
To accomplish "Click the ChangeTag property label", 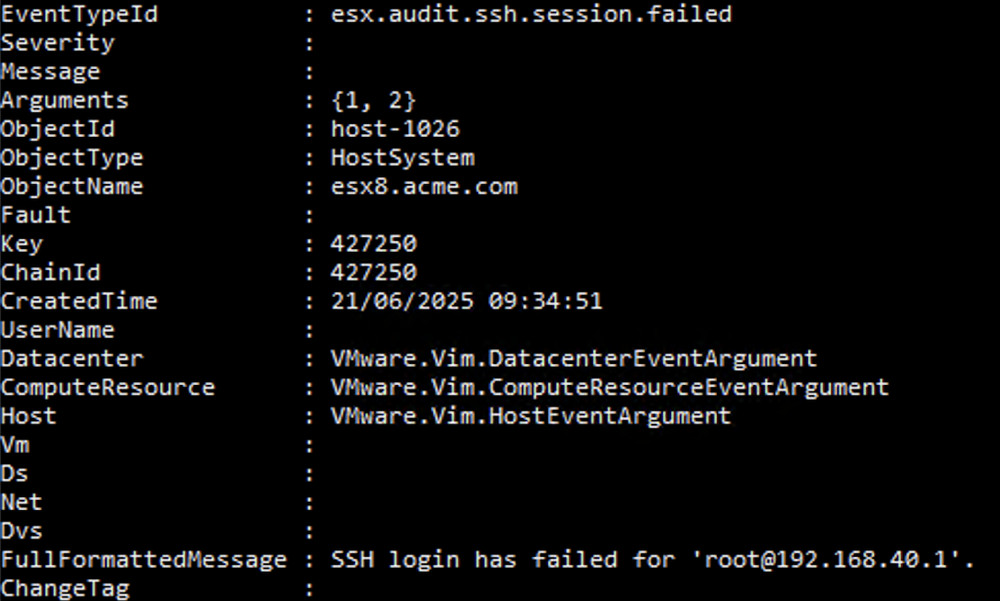I will point(65,588).
